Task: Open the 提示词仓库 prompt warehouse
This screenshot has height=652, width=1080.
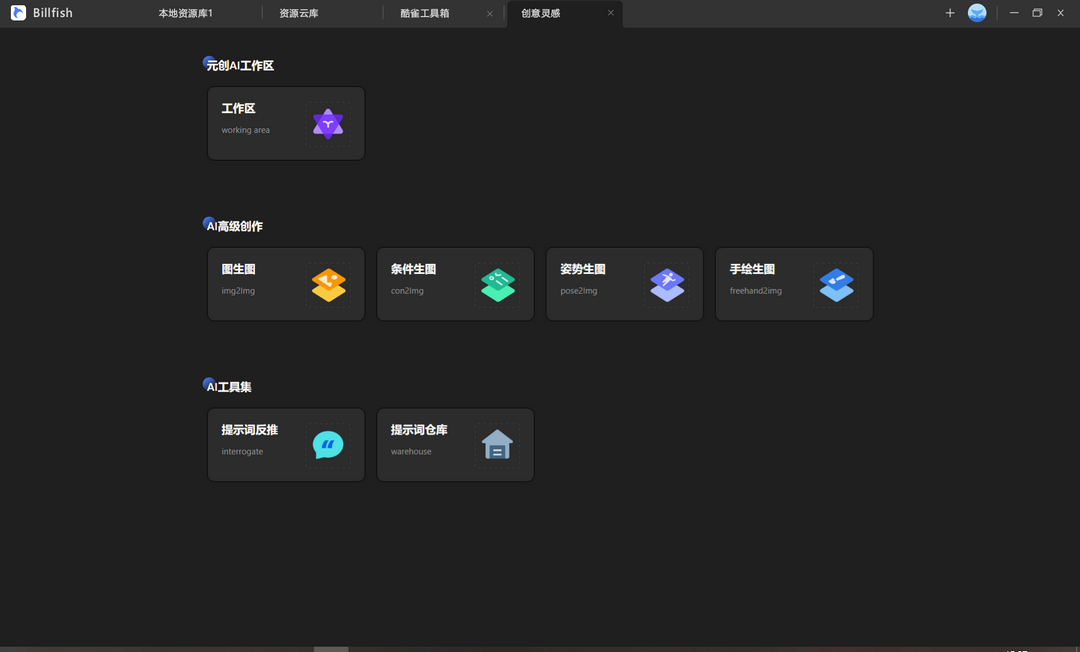Action: click(x=455, y=444)
